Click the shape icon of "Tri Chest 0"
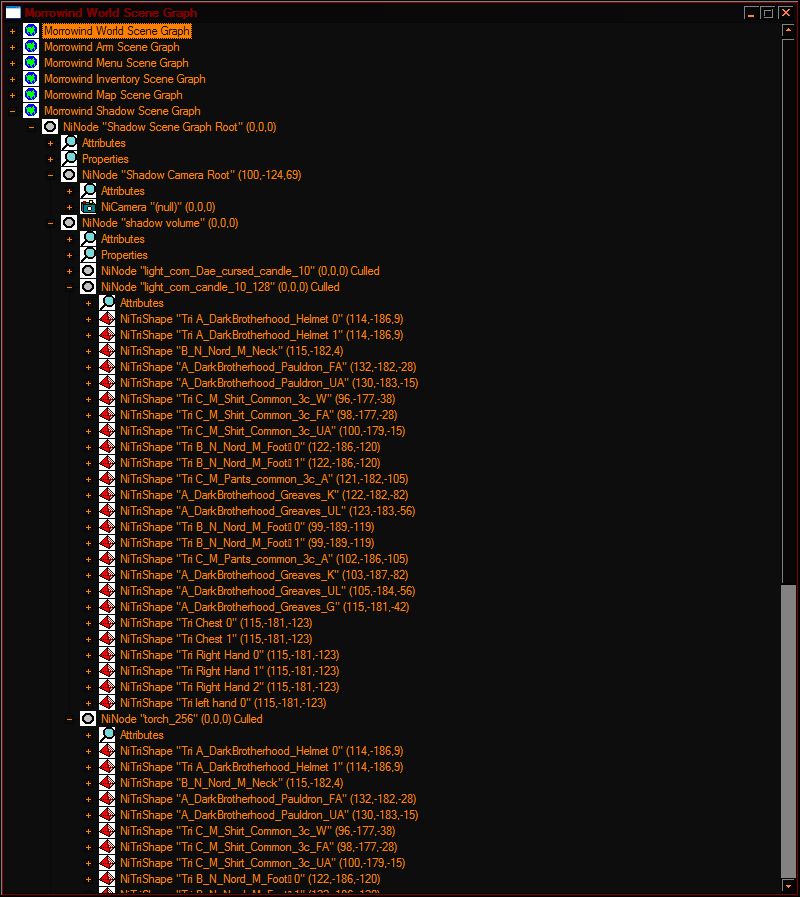This screenshot has width=800, height=897. click(107, 622)
